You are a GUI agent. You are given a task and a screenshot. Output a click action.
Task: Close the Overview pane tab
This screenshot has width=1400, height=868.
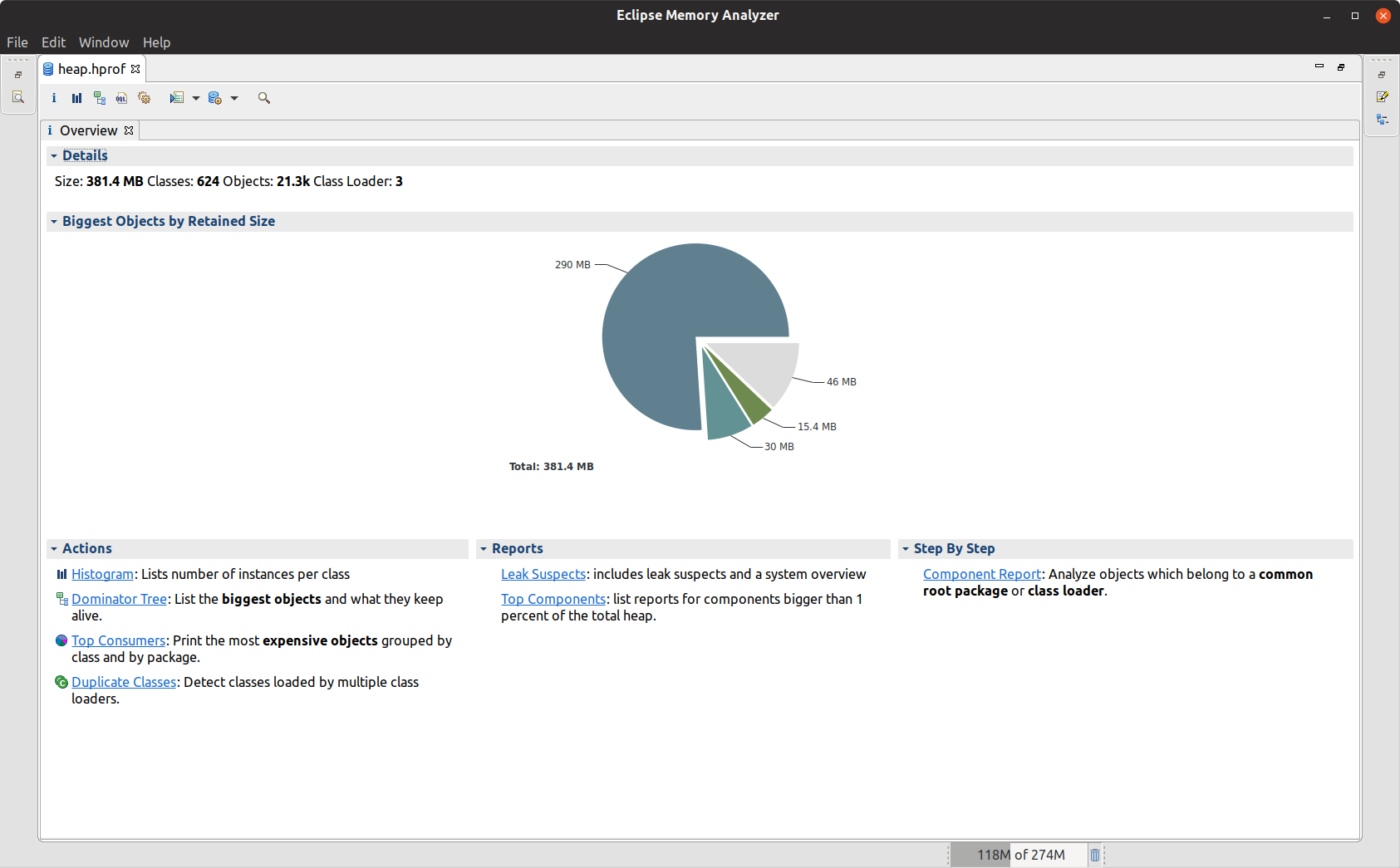pyautogui.click(x=129, y=130)
